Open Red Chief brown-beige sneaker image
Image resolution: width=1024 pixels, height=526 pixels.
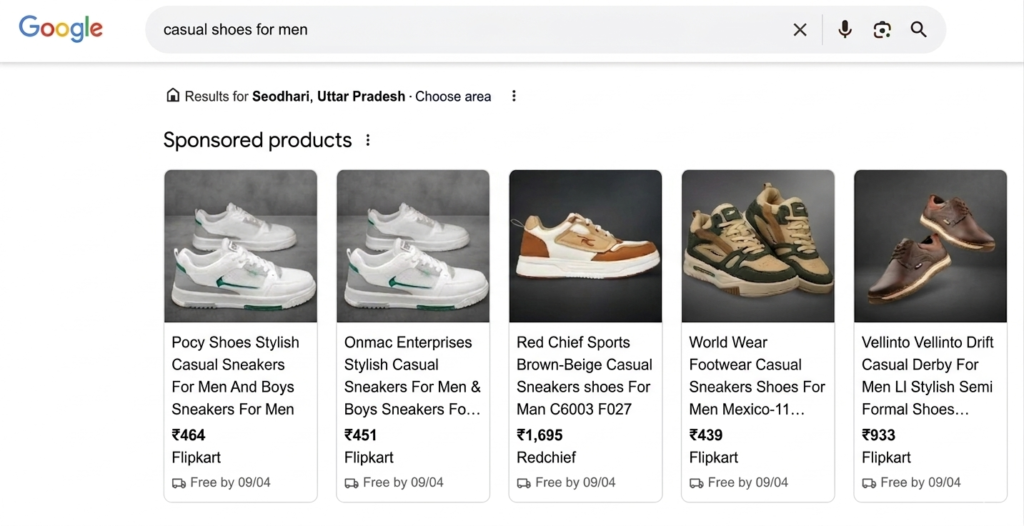click(x=585, y=246)
